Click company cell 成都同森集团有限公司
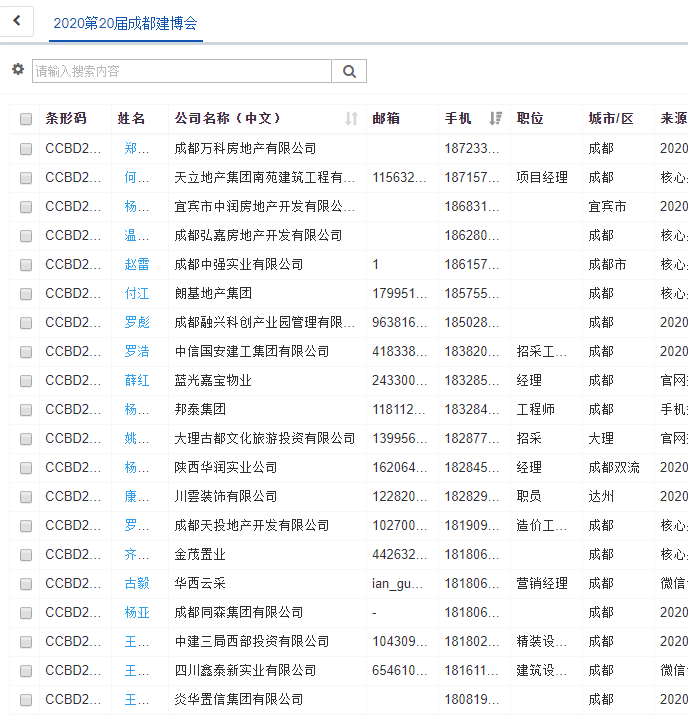The height and width of the screenshot is (726, 688). (239, 613)
